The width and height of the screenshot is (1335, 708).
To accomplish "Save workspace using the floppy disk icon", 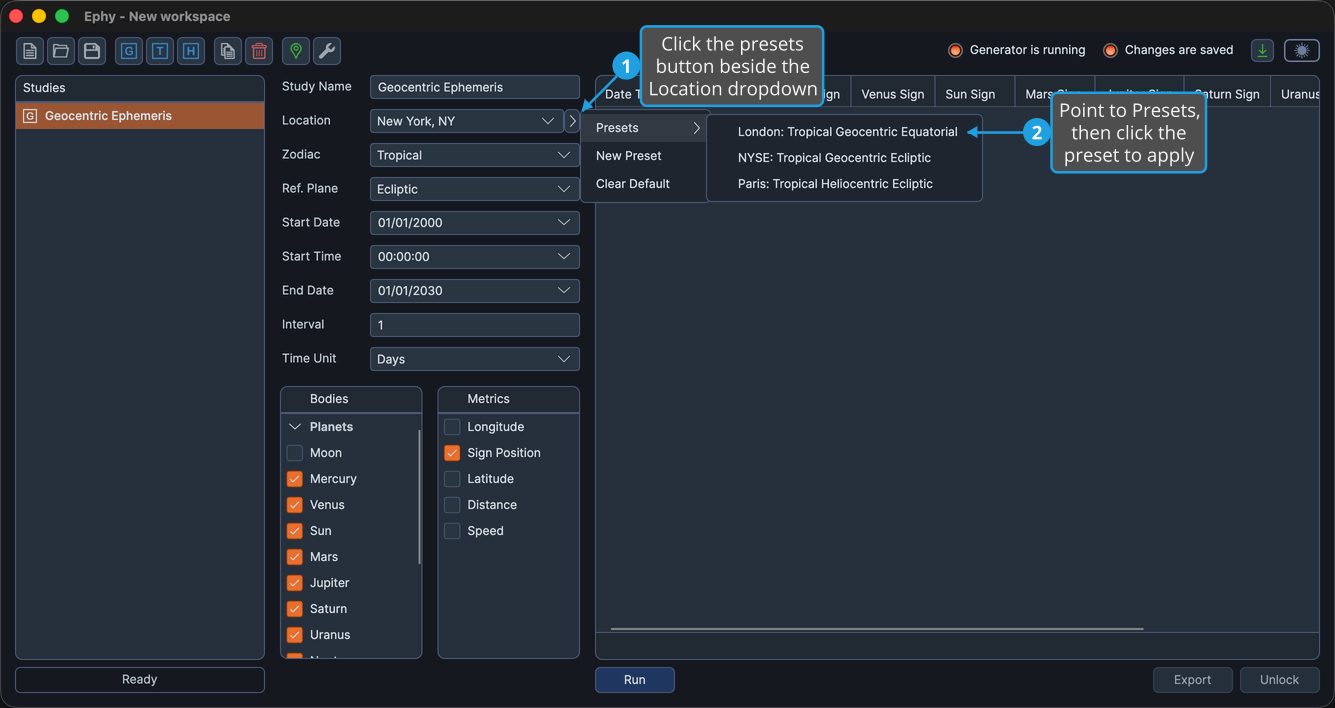I will click(x=92, y=51).
